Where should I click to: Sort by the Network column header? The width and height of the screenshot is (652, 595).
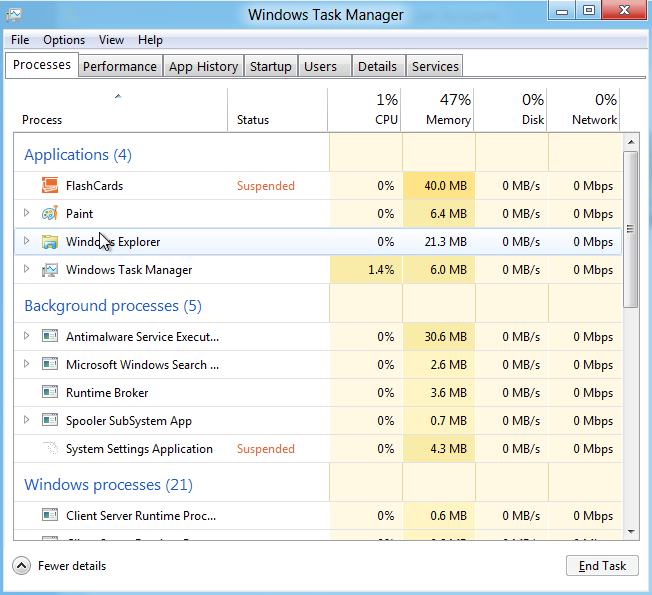(x=584, y=110)
